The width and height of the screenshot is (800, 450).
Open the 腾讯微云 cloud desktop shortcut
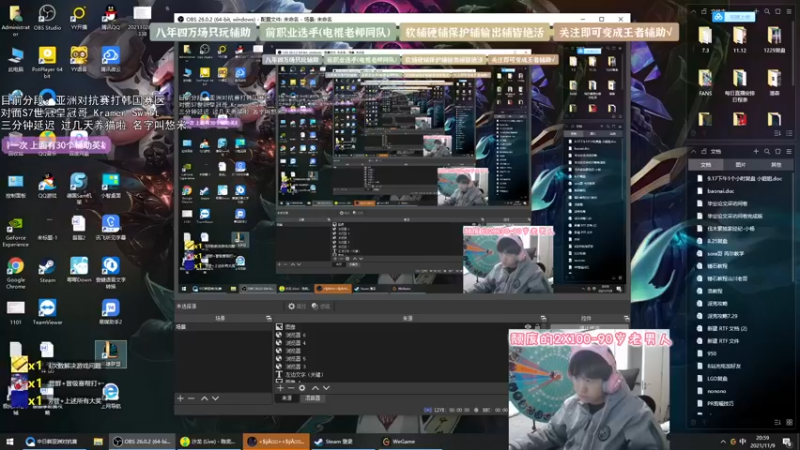click(110, 59)
